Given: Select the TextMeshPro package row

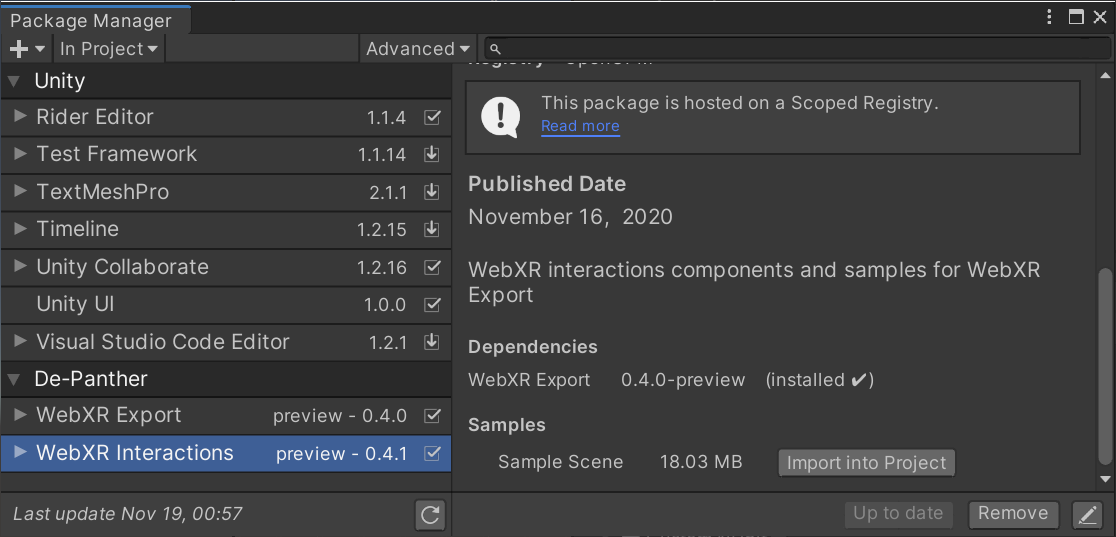Looking at the screenshot, I should (x=226, y=192).
